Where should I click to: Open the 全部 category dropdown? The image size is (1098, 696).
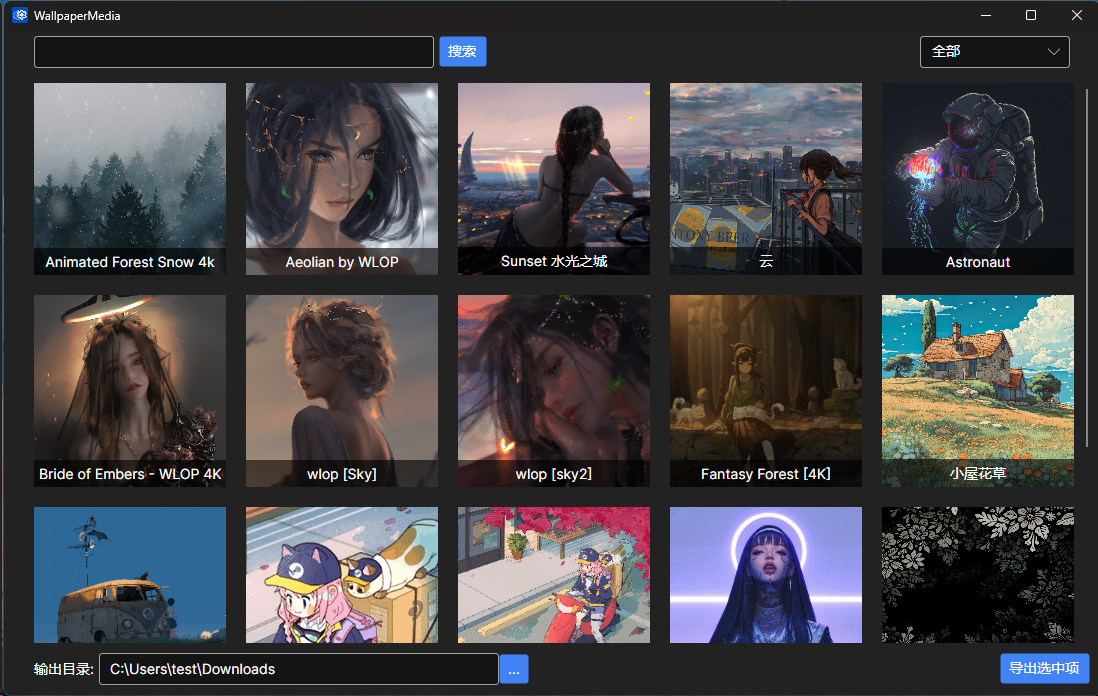point(994,52)
